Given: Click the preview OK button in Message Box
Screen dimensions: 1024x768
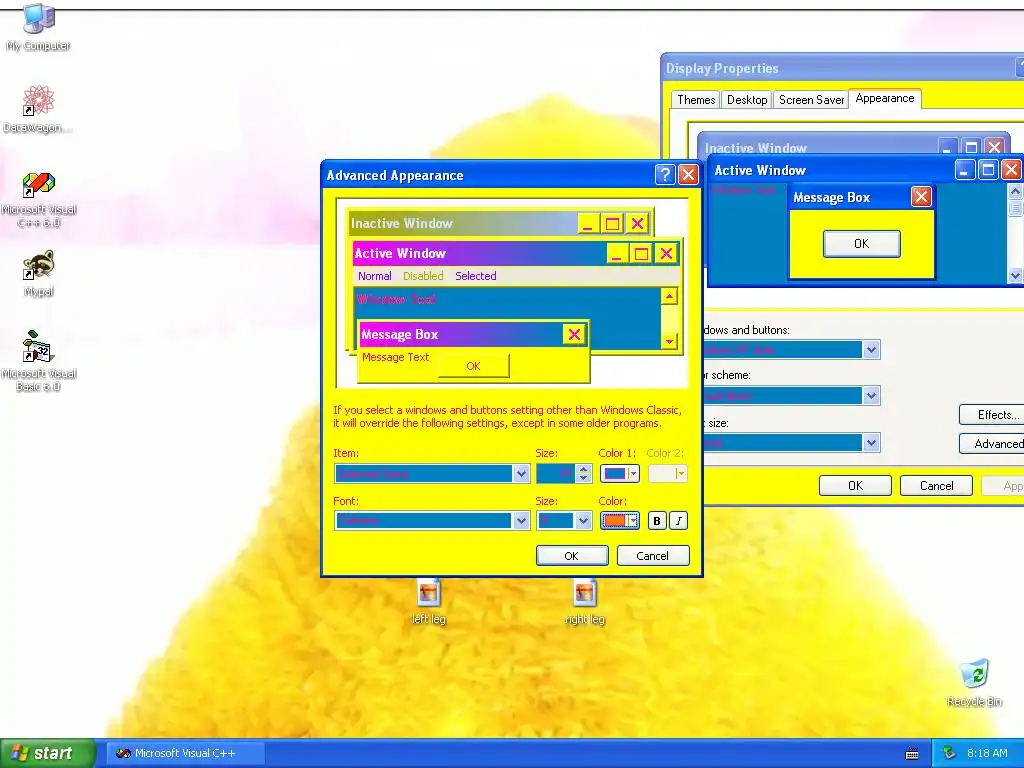Looking at the screenshot, I should pyautogui.click(x=473, y=366).
